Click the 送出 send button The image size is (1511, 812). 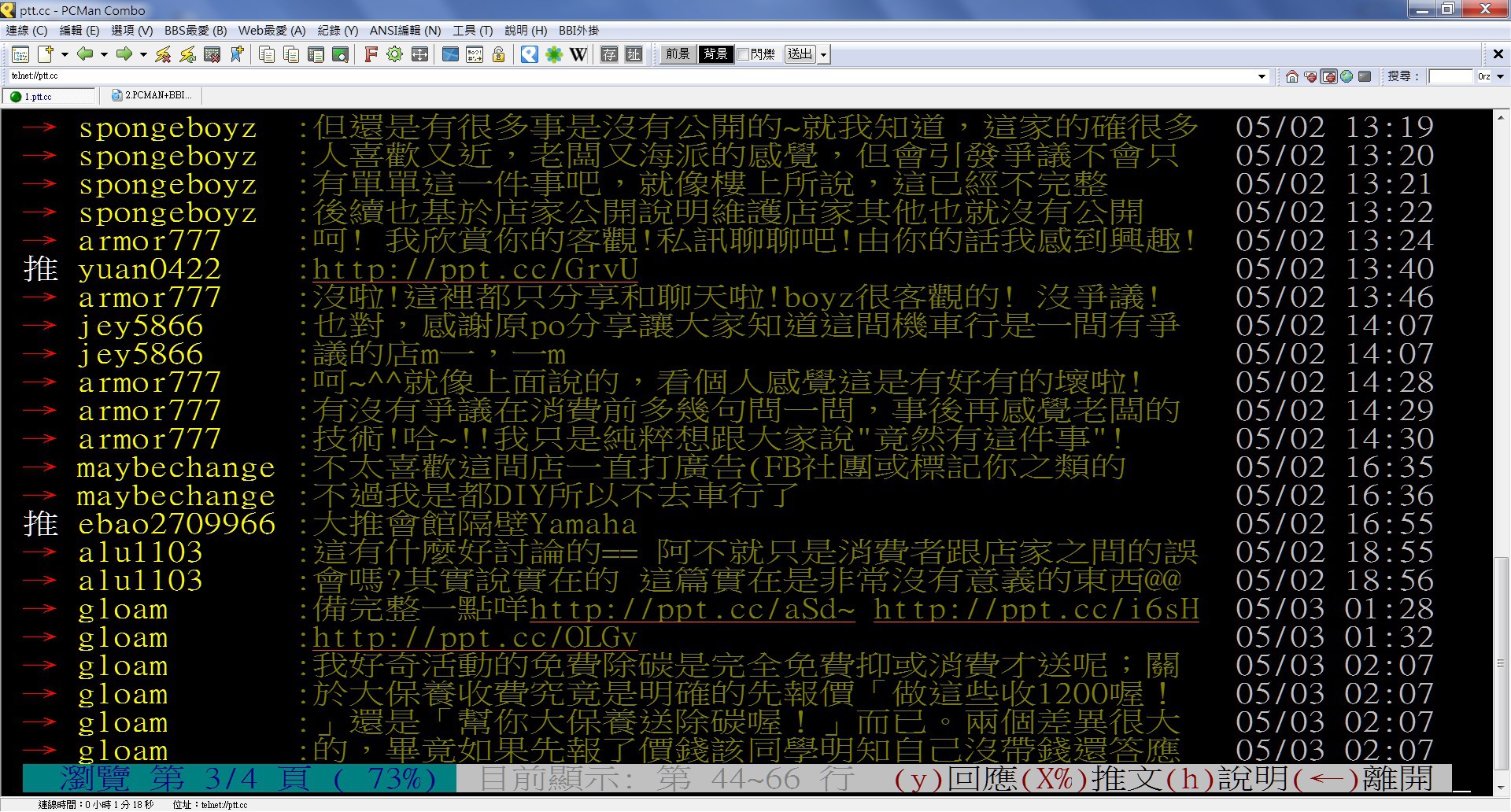800,54
